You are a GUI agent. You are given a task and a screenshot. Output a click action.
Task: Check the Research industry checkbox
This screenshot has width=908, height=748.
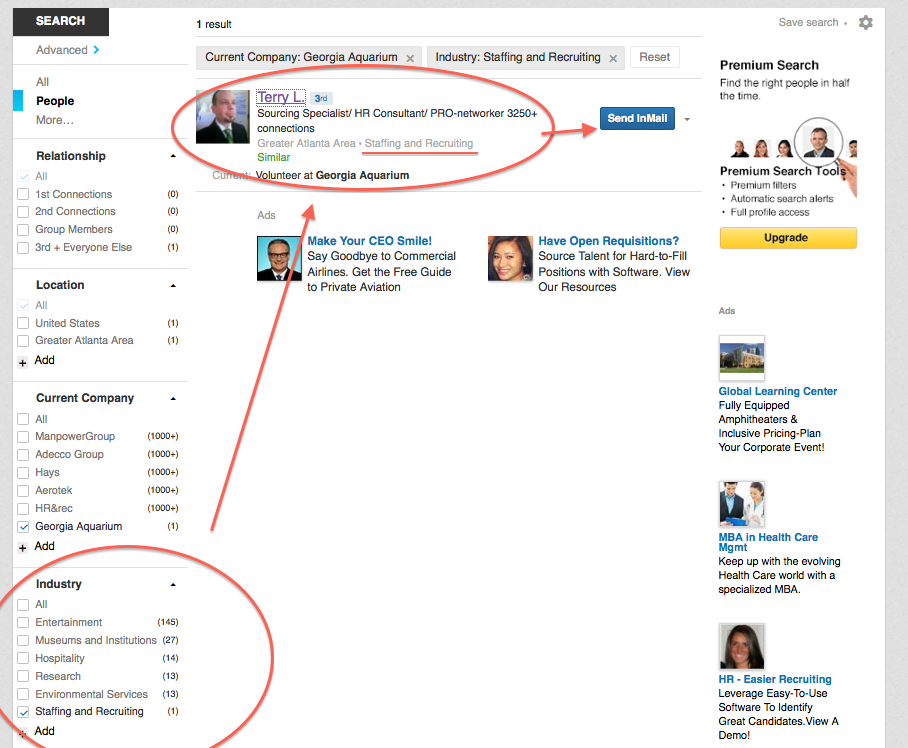click(23, 676)
